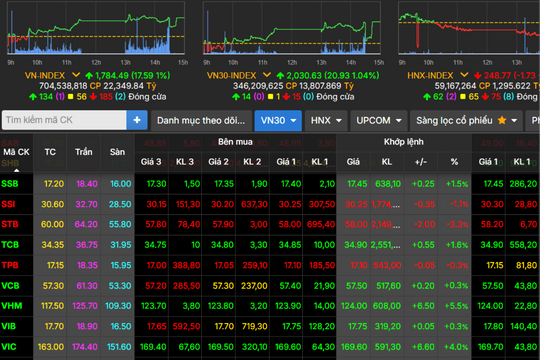This screenshot has width=540, height=360.
Task: Click the HNX-INDEX intraday chart
Action: (x=469, y=28)
